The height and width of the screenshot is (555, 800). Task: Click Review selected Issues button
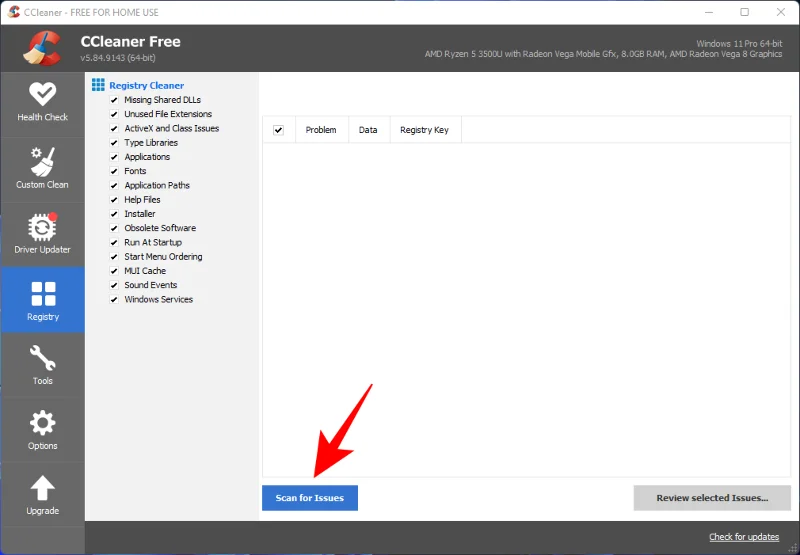coord(711,498)
